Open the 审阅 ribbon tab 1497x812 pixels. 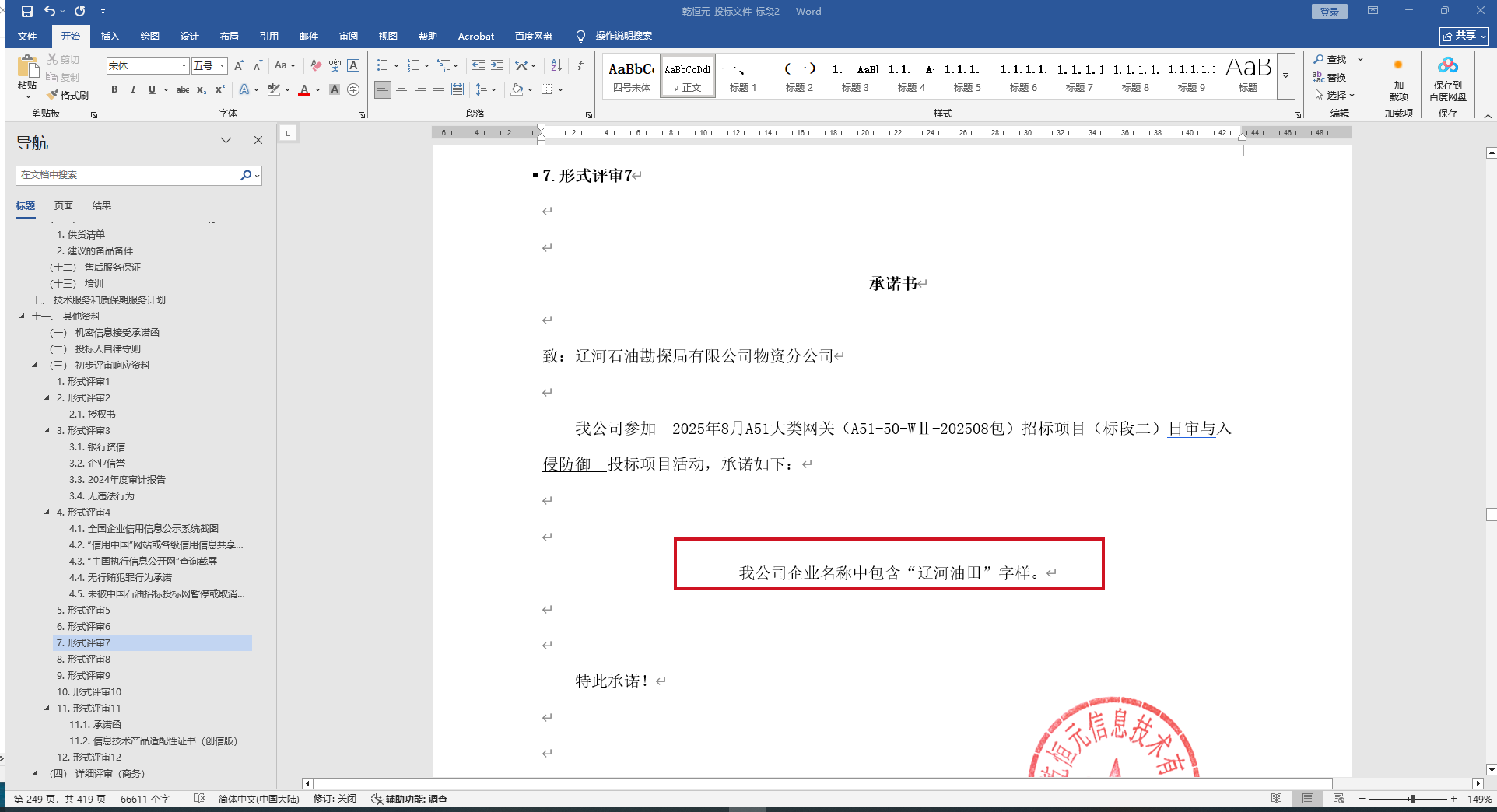click(349, 36)
